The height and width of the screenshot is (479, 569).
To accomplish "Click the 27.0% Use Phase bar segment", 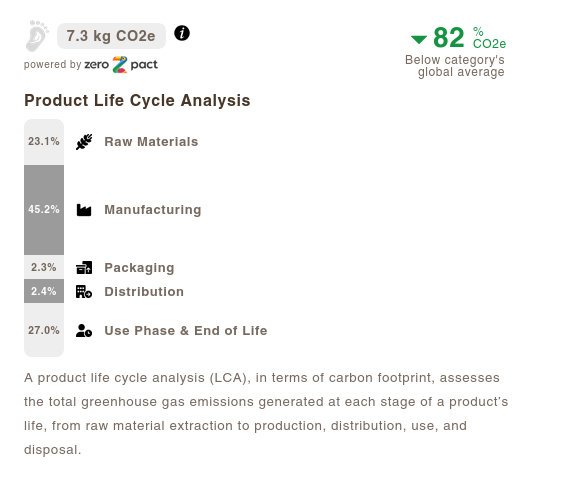I will [44, 330].
